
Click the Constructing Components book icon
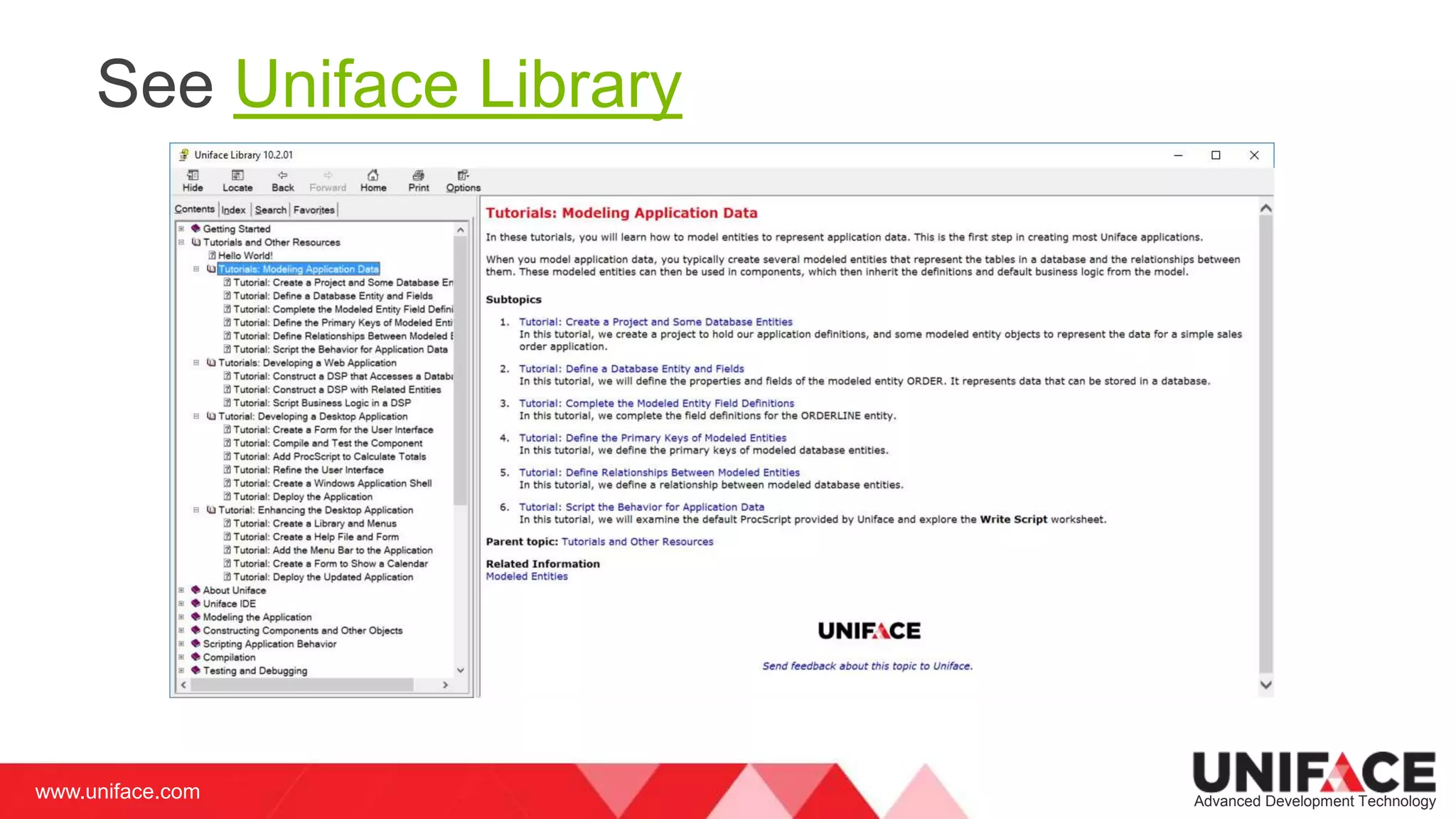click(x=196, y=630)
